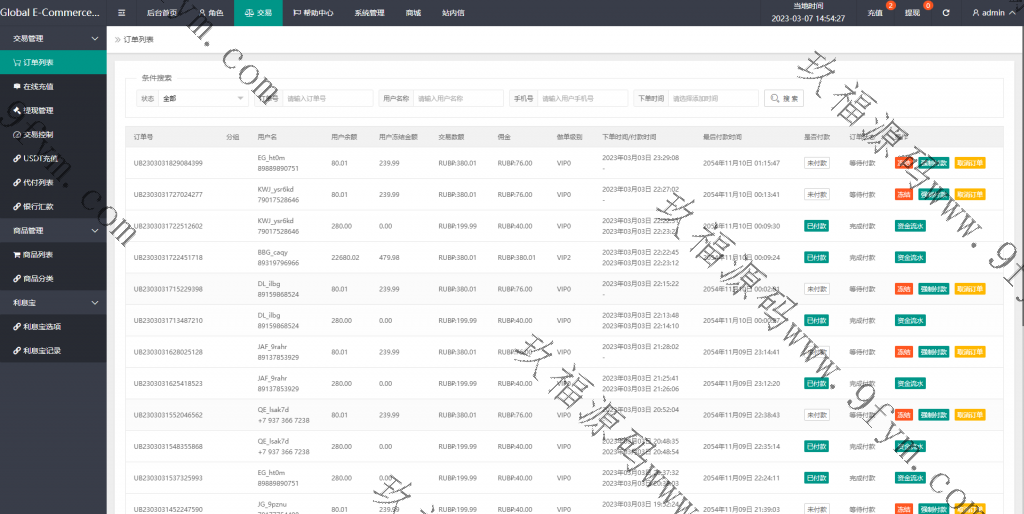Open the 系统管理 top menu
The height and width of the screenshot is (514, 1024).
(369, 13)
